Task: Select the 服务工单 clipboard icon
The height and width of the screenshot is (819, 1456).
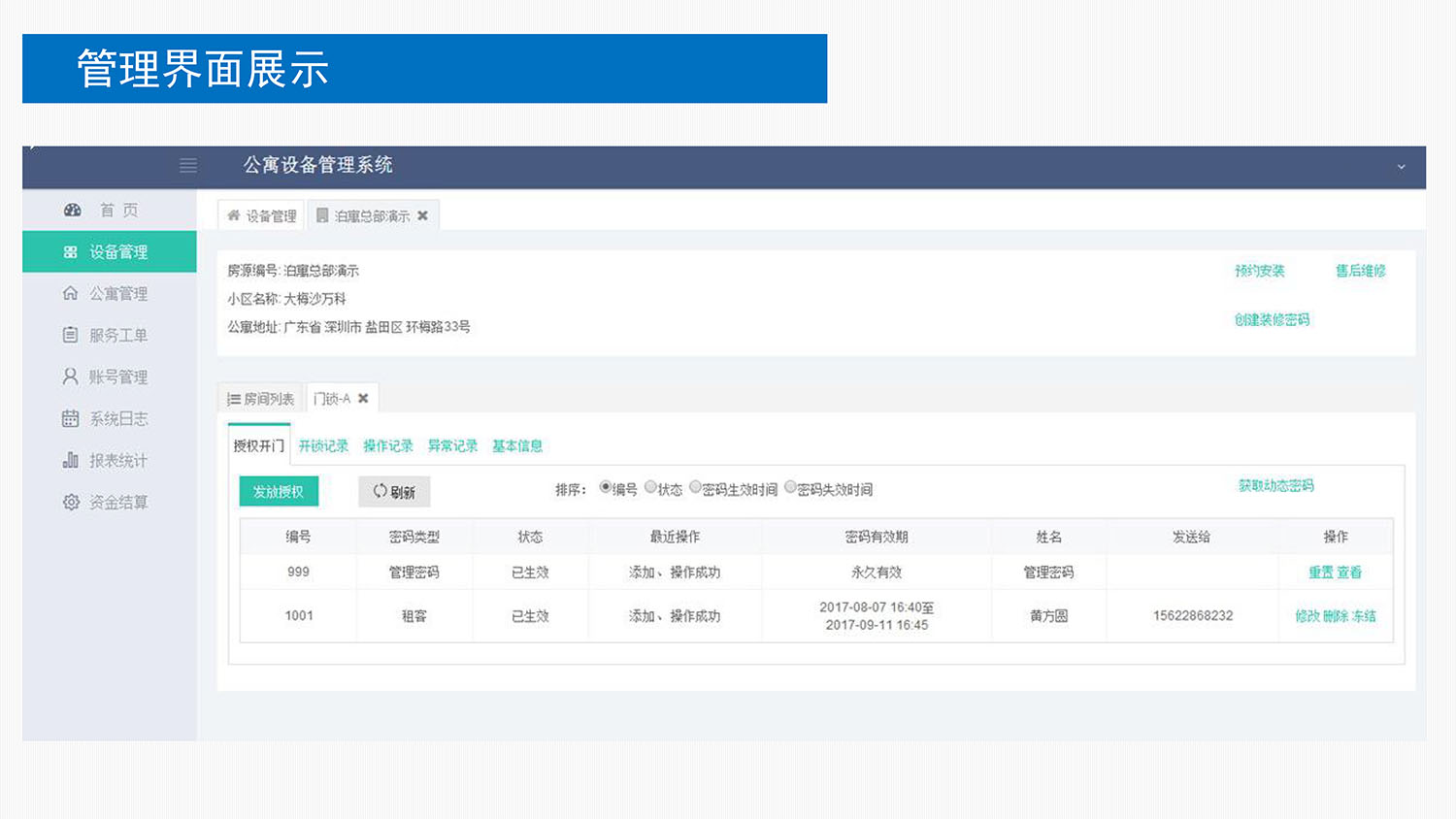Action: click(72, 335)
